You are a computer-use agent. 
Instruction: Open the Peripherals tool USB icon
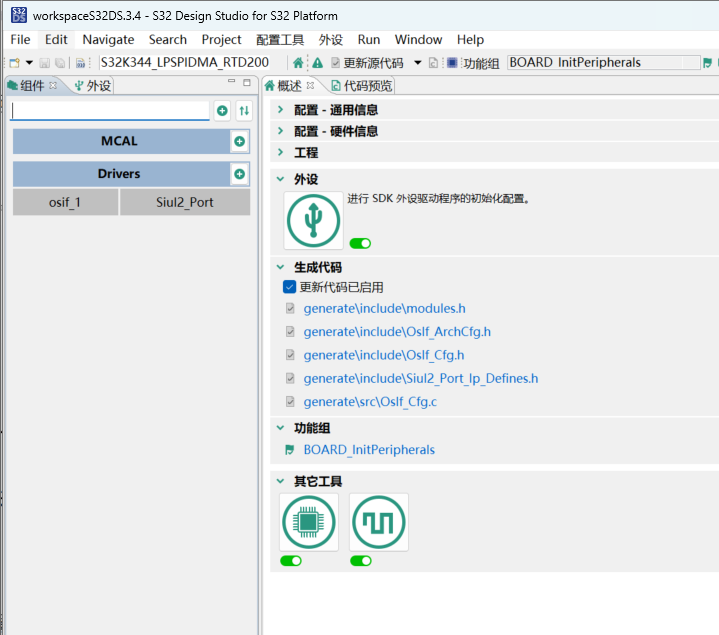tap(313, 221)
